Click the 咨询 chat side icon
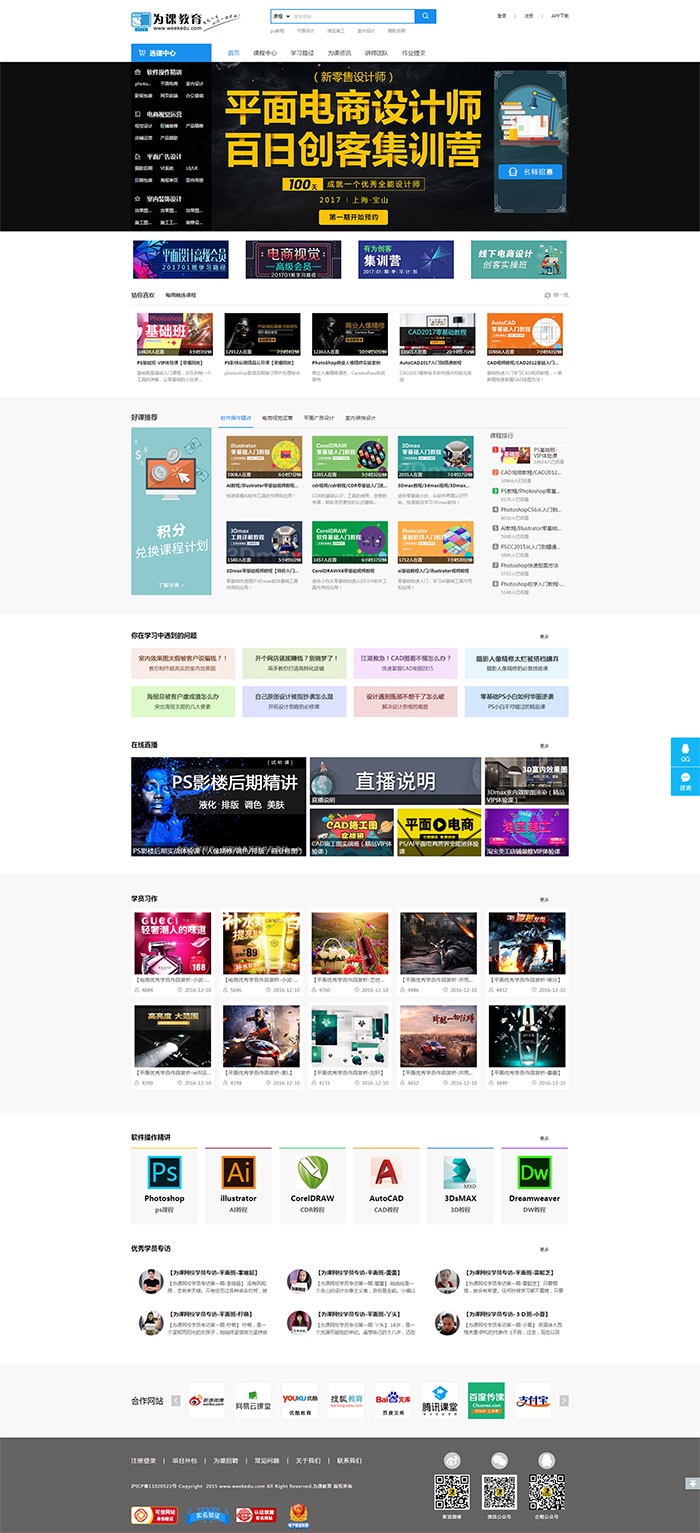 pos(685,781)
